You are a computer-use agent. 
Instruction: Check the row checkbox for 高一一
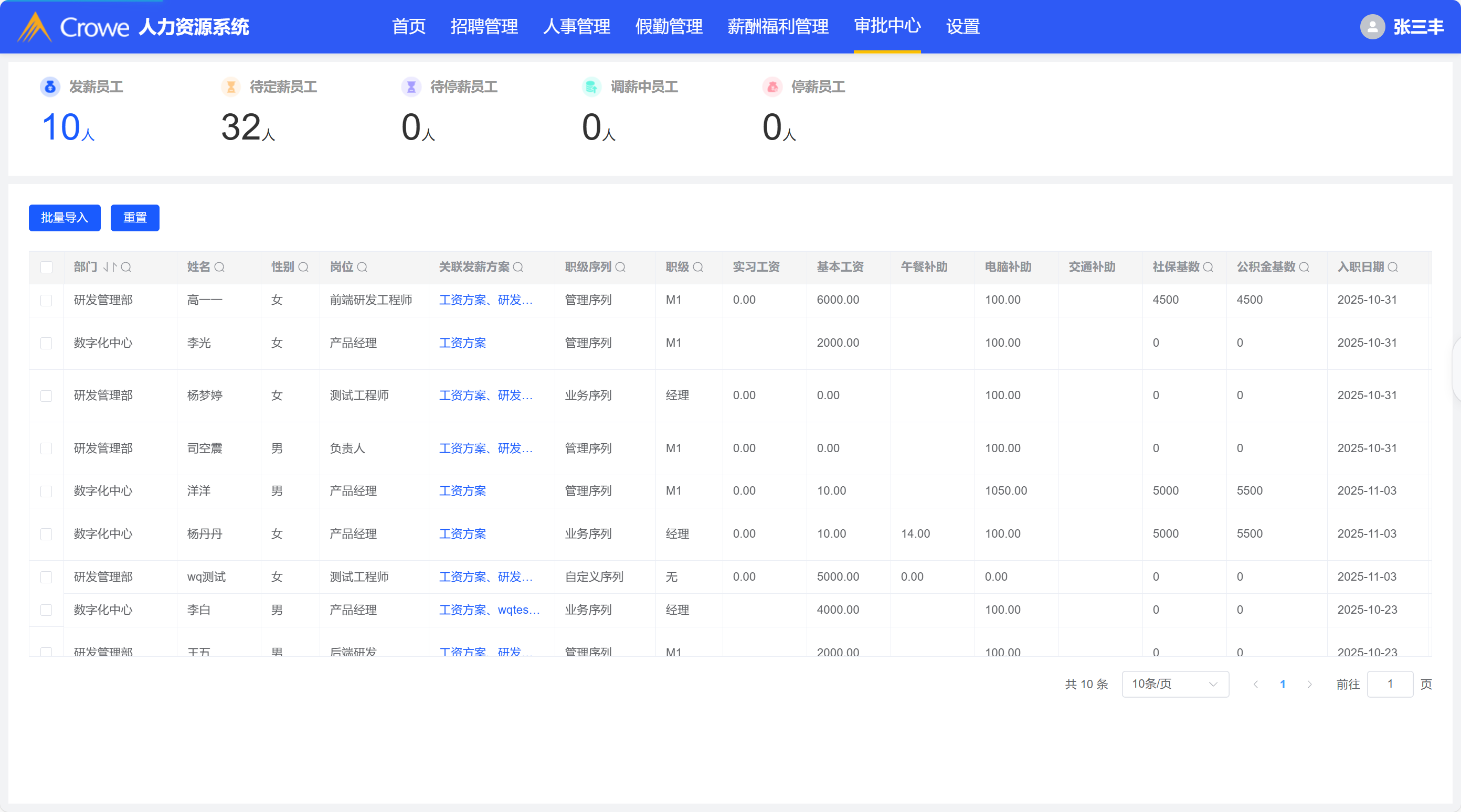pyautogui.click(x=47, y=300)
